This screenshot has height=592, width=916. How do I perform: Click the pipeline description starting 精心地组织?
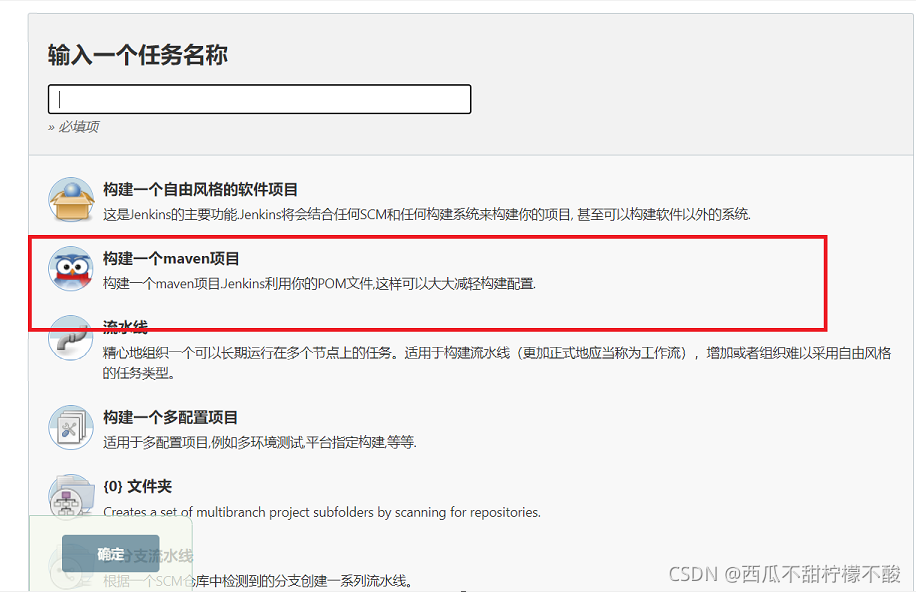pos(497,362)
